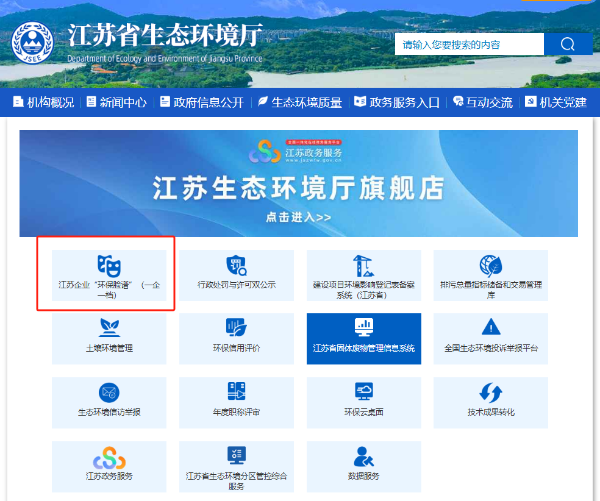Click the globe leaf icon for 排污总量
The width and height of the screenshot is (600, 501).
click(491, 266)
